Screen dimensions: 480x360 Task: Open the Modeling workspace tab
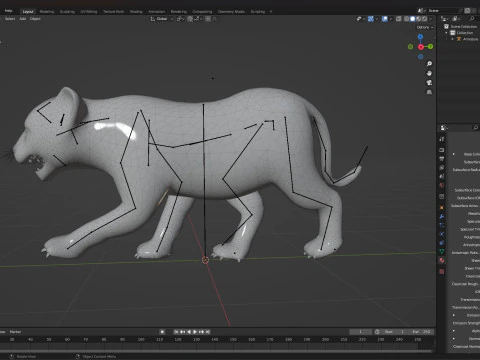coord(47,11)
